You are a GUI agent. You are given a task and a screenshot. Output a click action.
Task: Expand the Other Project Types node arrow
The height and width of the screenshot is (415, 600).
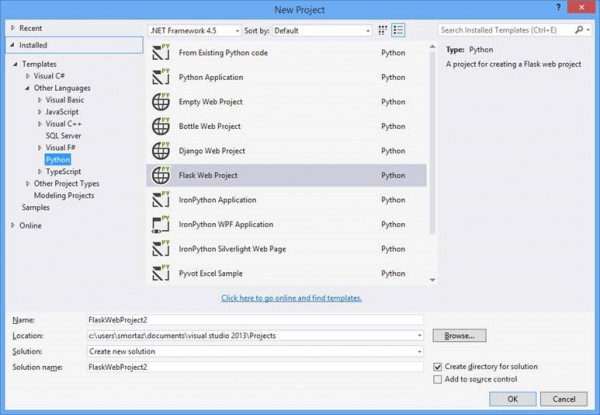click(x=28, y=184)
